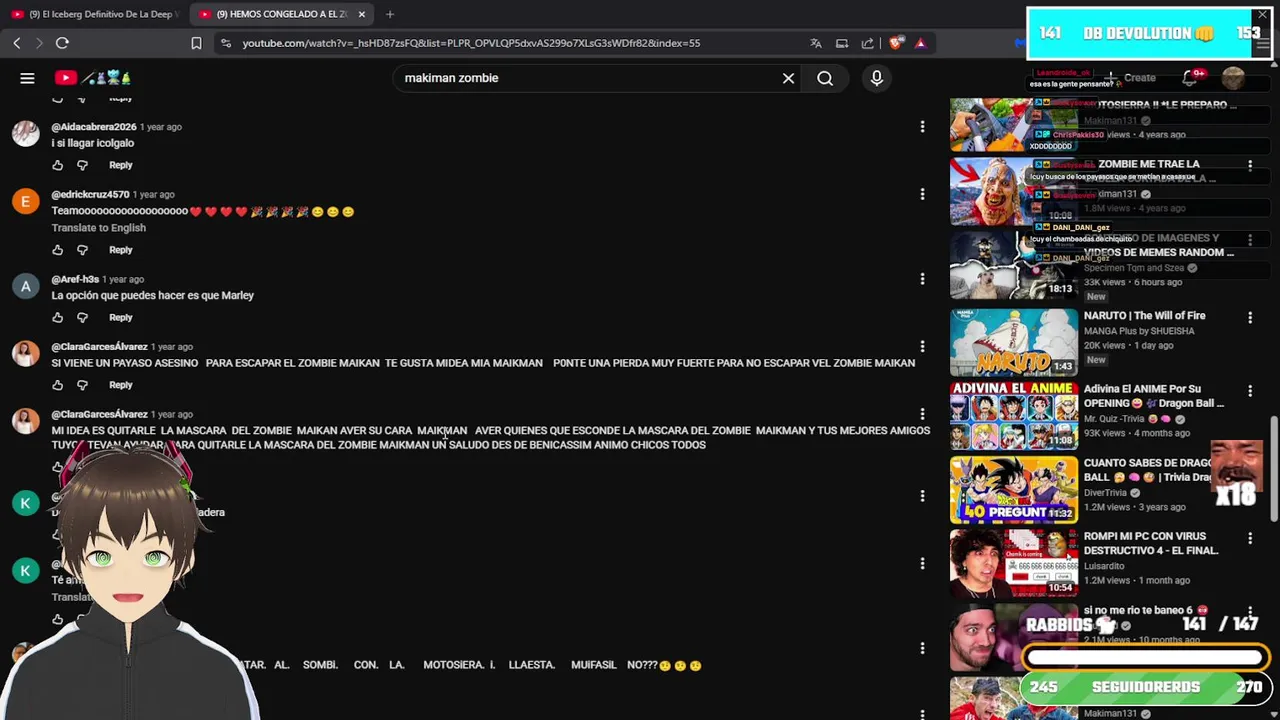Open the Adivina El ANIME thumbnail
The width and height of the screenshot is (1280, 720).
(x=1014, y=416)
